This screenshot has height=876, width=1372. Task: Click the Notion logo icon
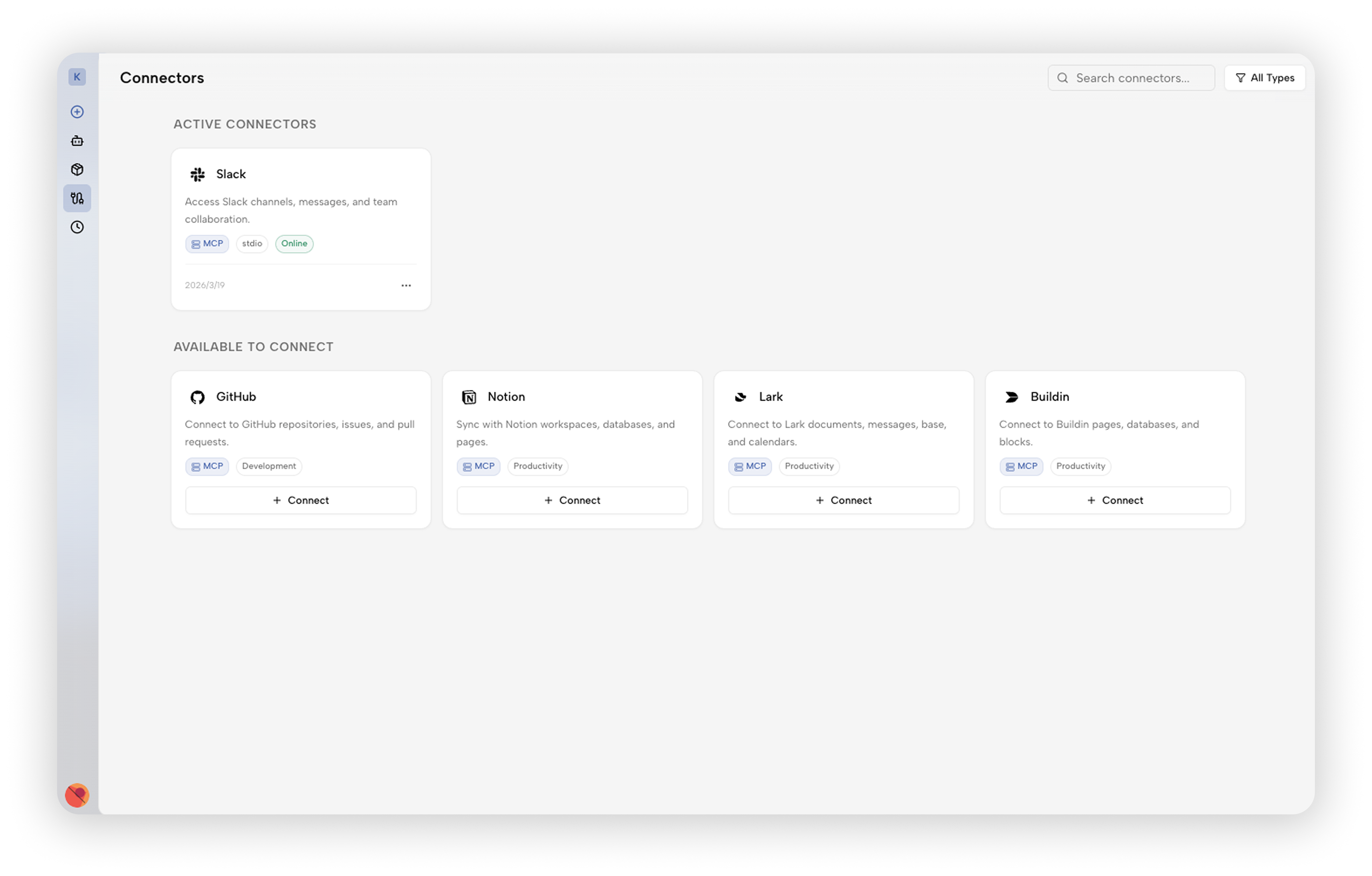click(469, 397)
